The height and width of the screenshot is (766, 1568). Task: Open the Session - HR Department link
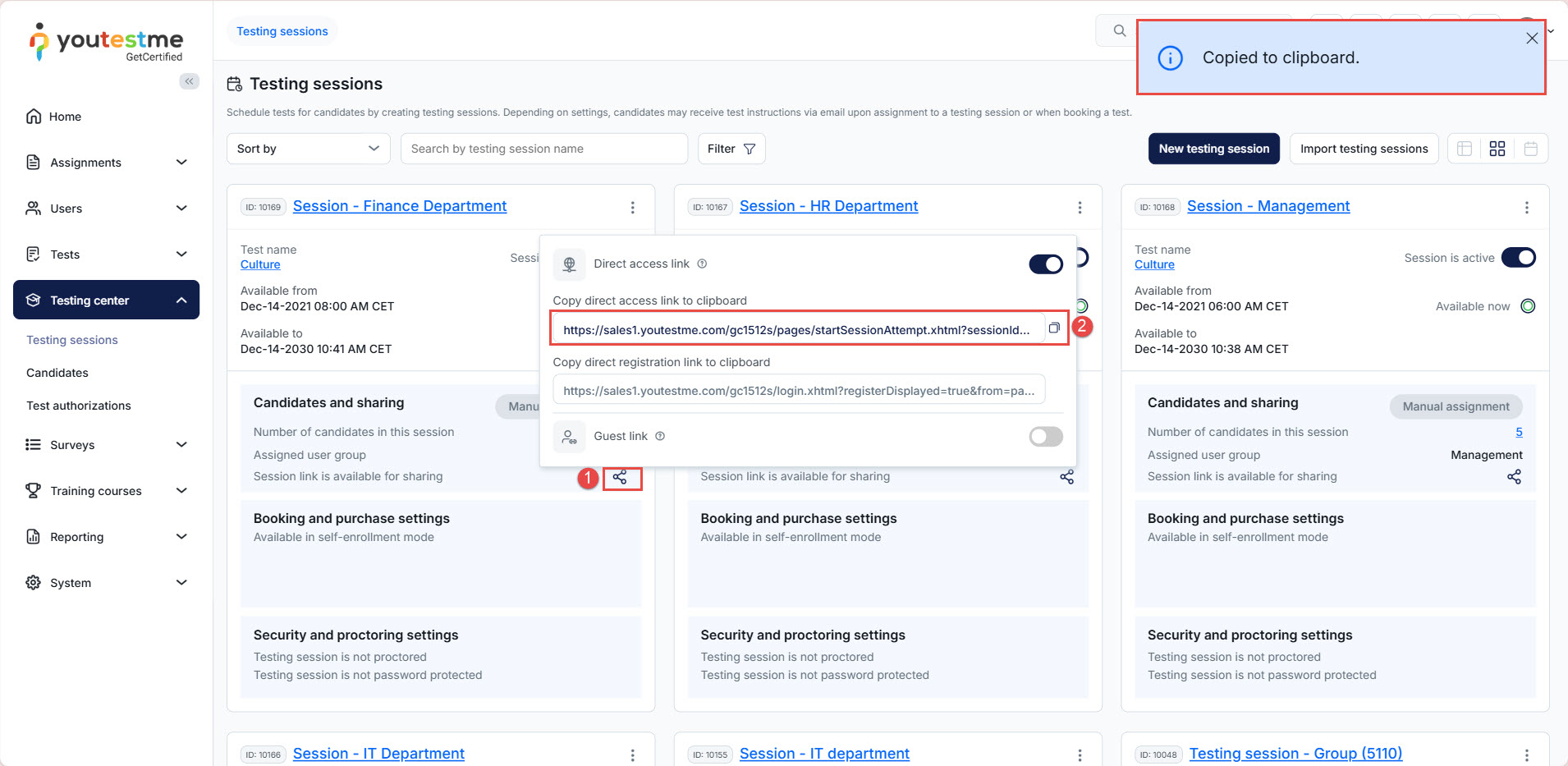pyautogui.click(x=828, y=206)
